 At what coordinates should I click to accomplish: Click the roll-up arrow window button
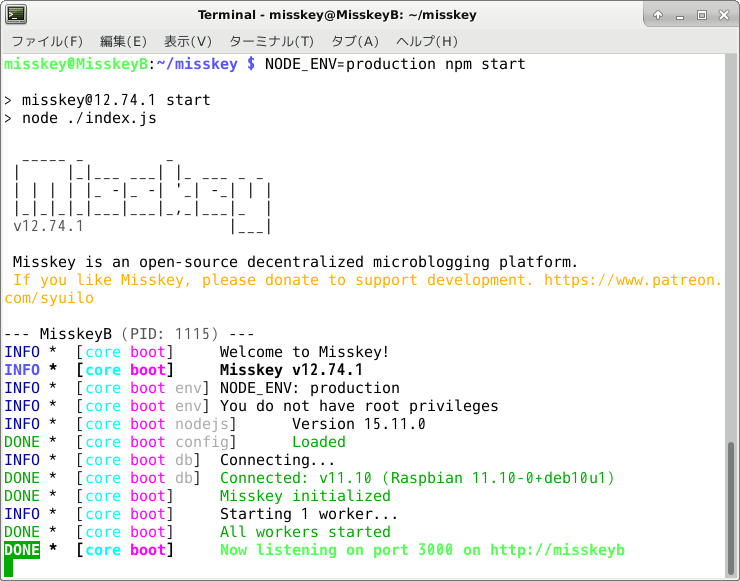pos(658,15)
